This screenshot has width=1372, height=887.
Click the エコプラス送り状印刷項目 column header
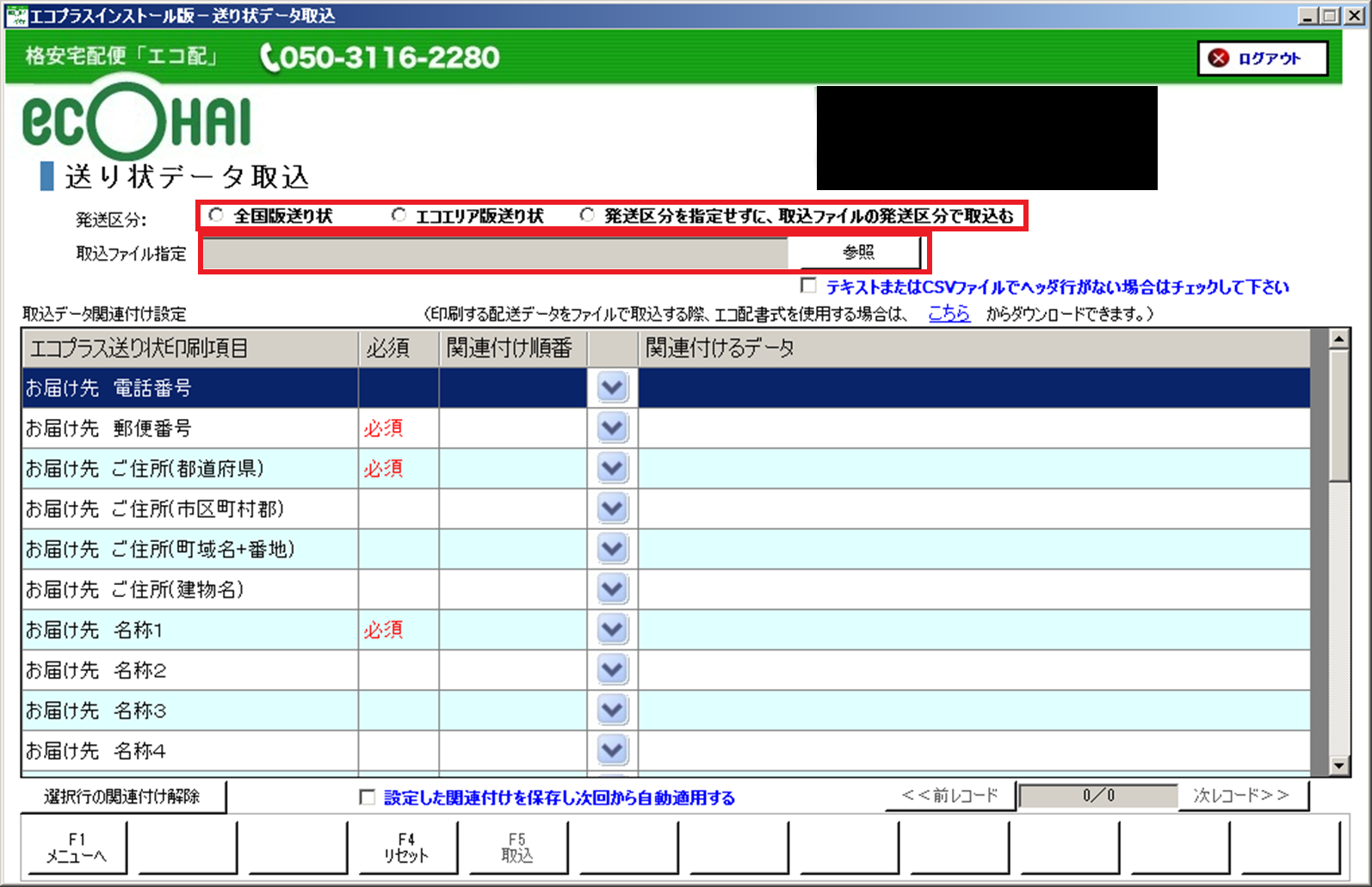pos(190,348)
